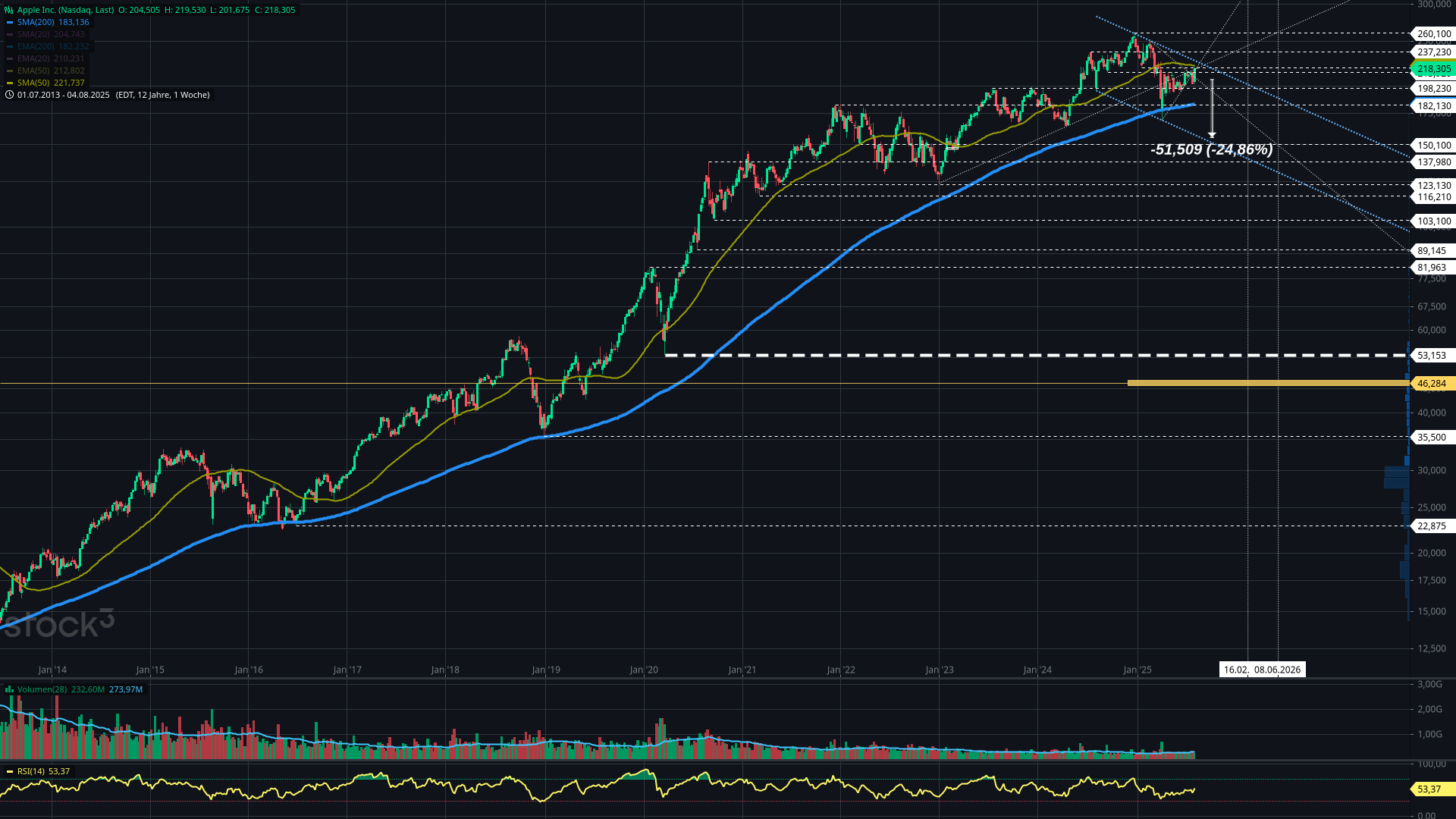The width and height of the screenshot is (1456, 819).
Task: Click the candlestick chart-type icon beside Apple Inc.
Action: click(9, 10)
